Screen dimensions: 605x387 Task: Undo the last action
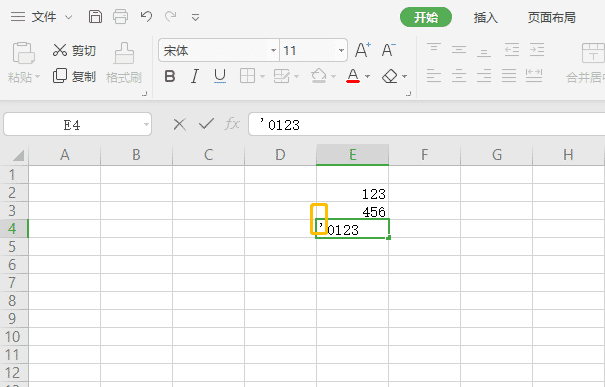(146, 17)
